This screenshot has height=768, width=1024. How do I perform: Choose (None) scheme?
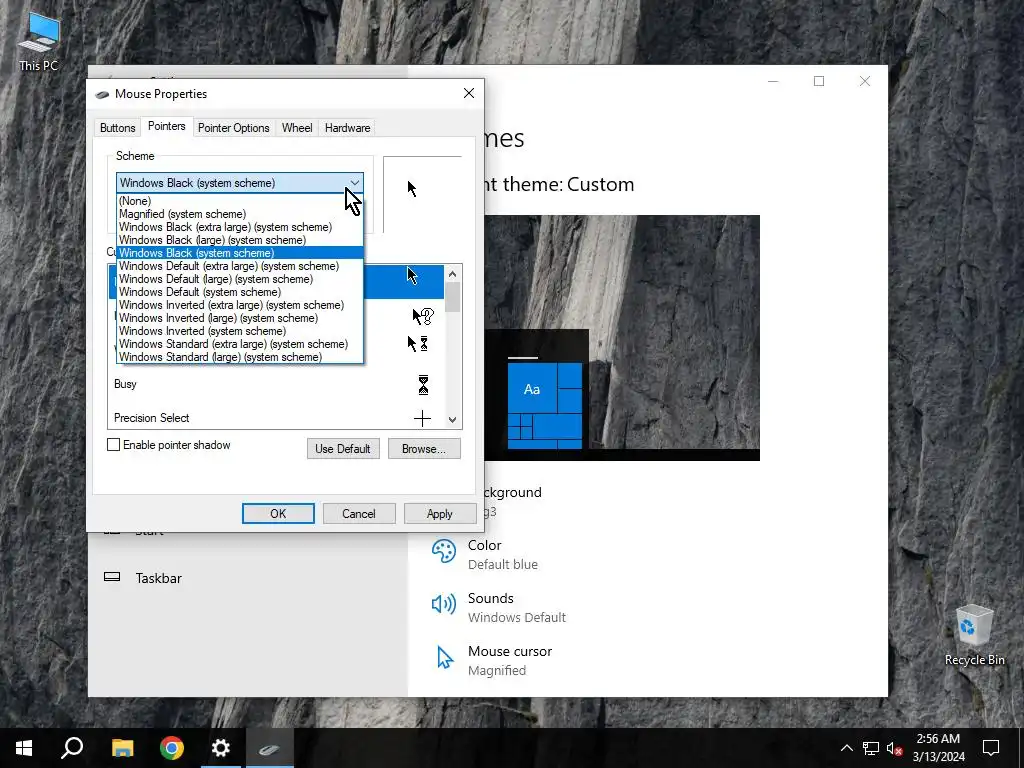[x=240, y=201]
